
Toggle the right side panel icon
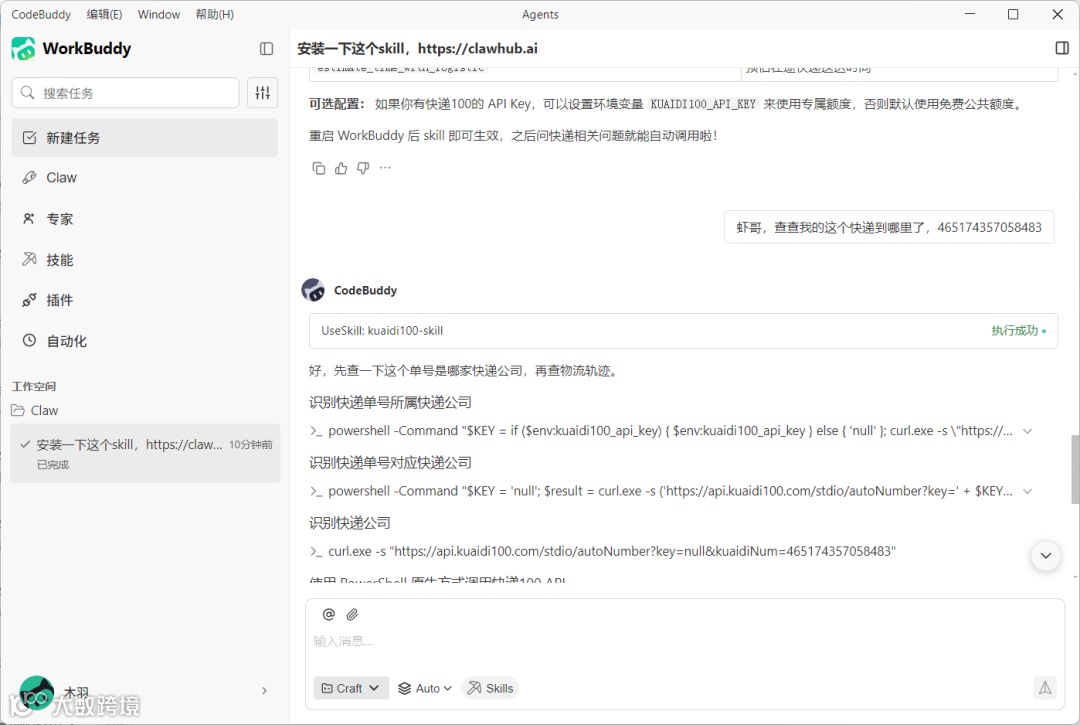pyautogui.click(x=1061, y=48)
